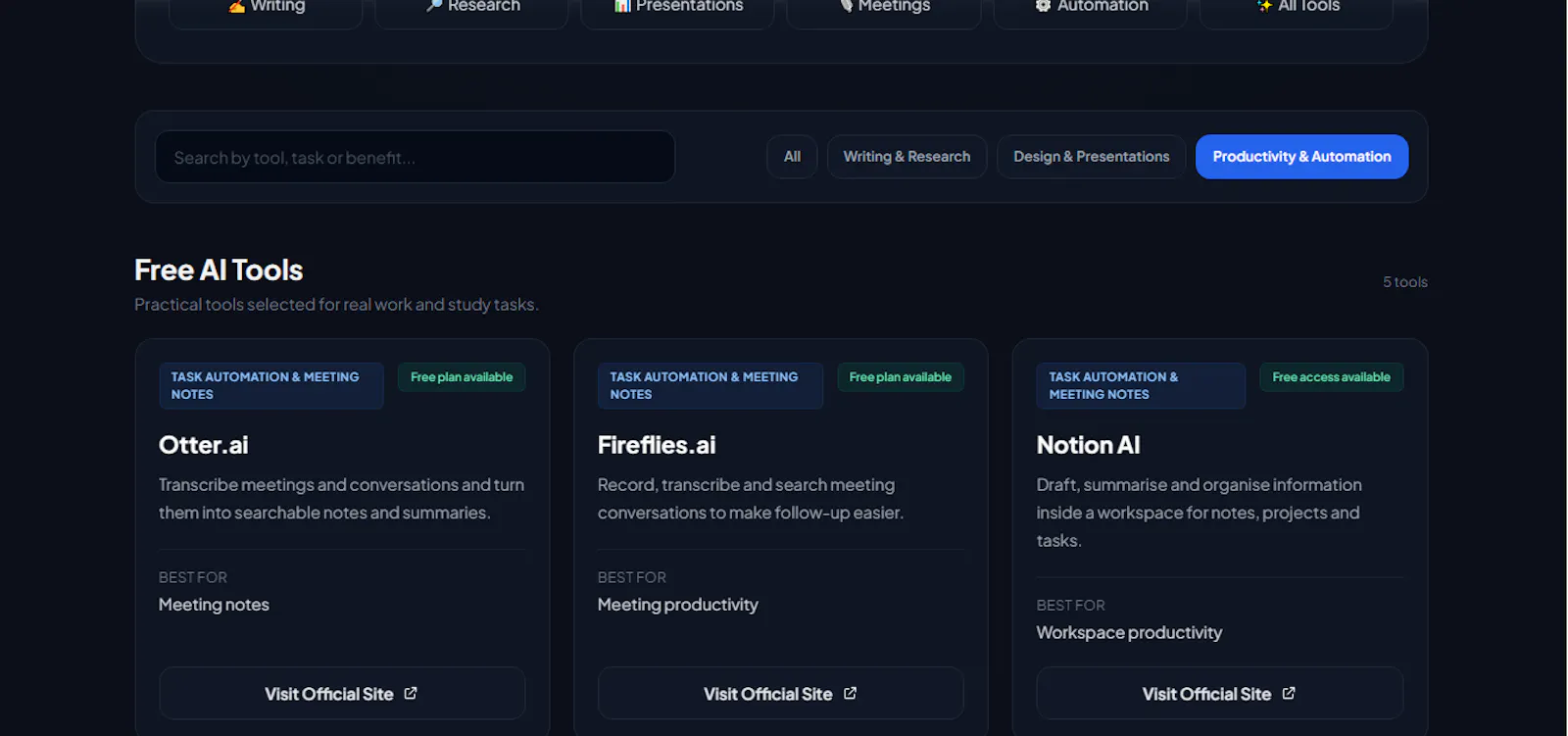Click Fireflies.ai's Task Automation category tag
This screenshot has height=736, width=1568.
tap(710, 386)
